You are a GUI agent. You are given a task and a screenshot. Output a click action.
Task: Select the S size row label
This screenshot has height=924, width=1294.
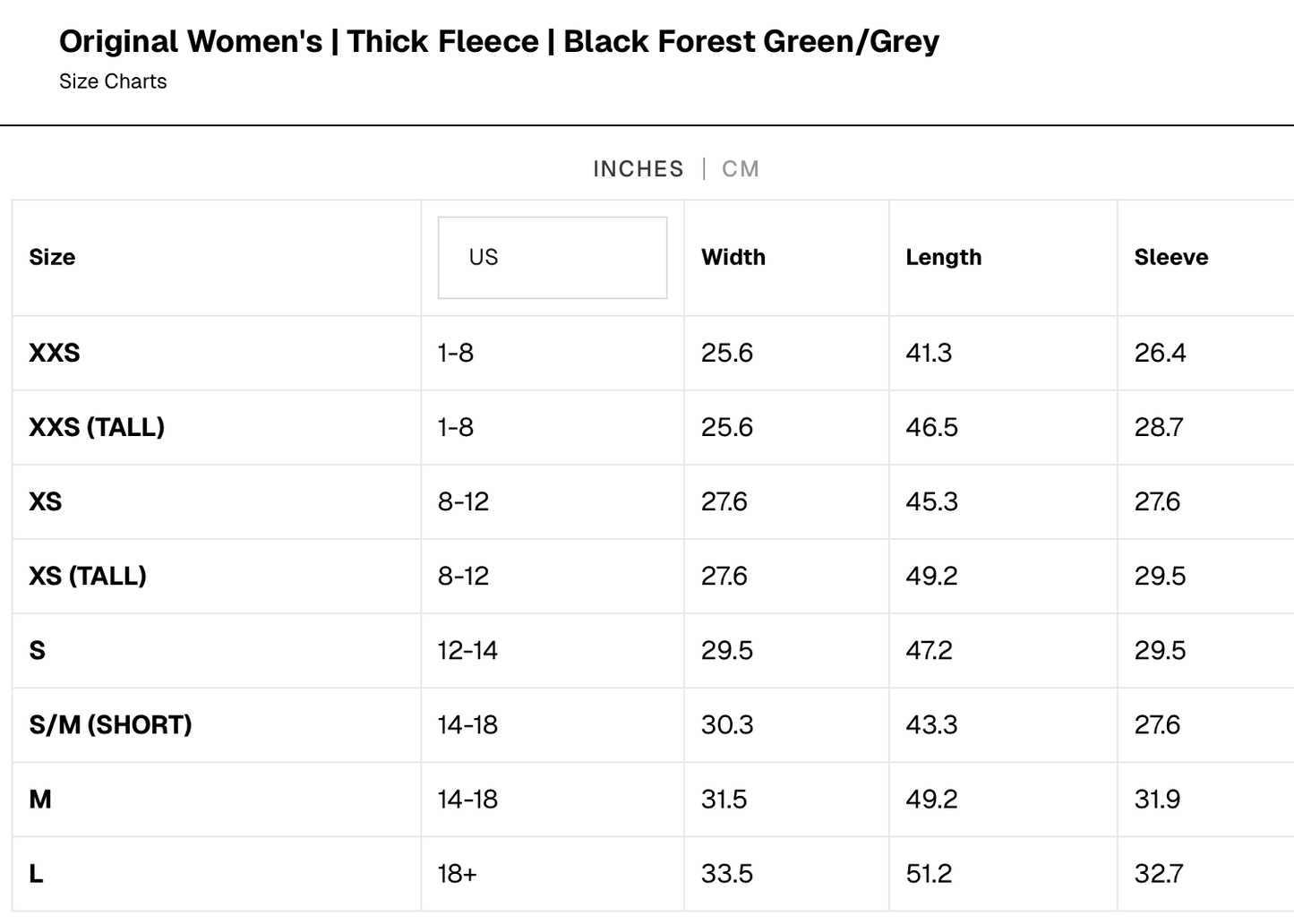[x=38, y=650]
